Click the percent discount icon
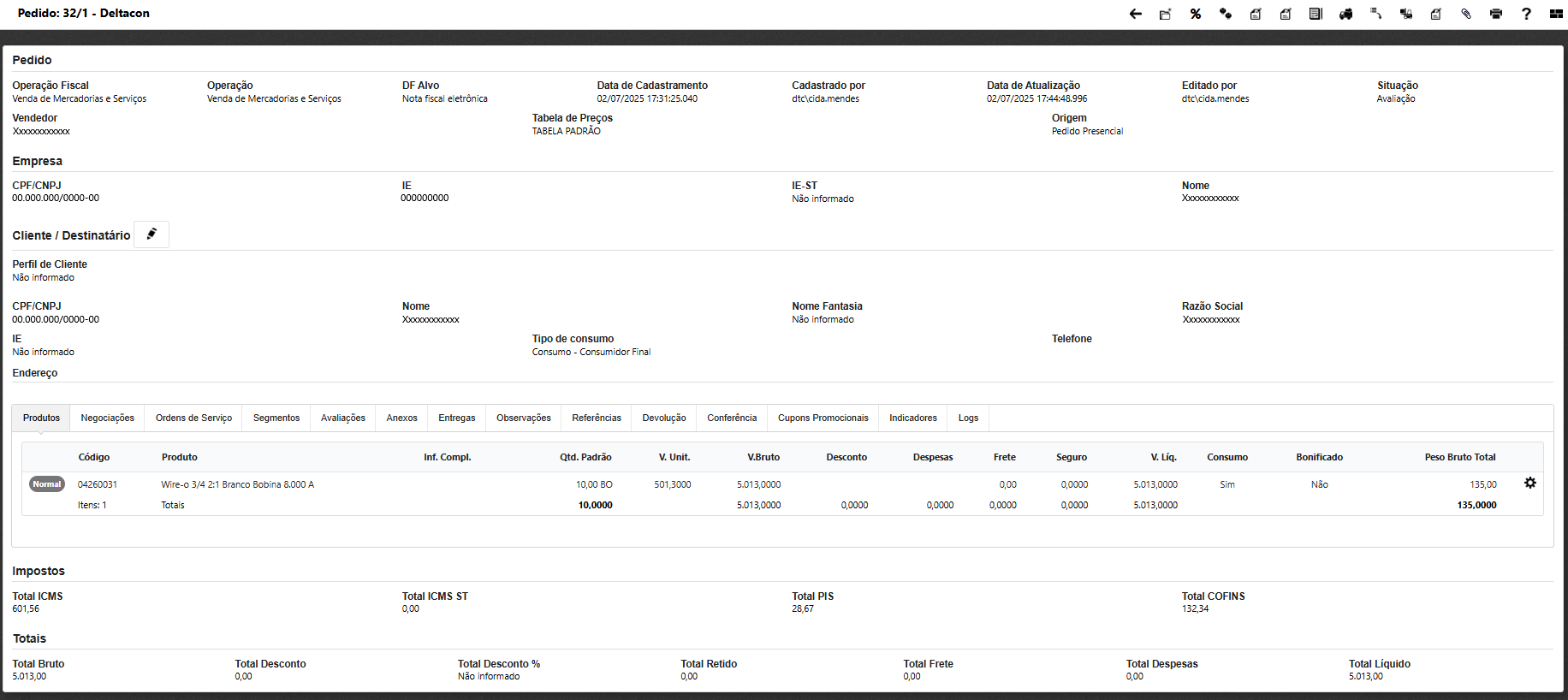The width and height of the screenshot is (1568, 700). [1196, 14]
